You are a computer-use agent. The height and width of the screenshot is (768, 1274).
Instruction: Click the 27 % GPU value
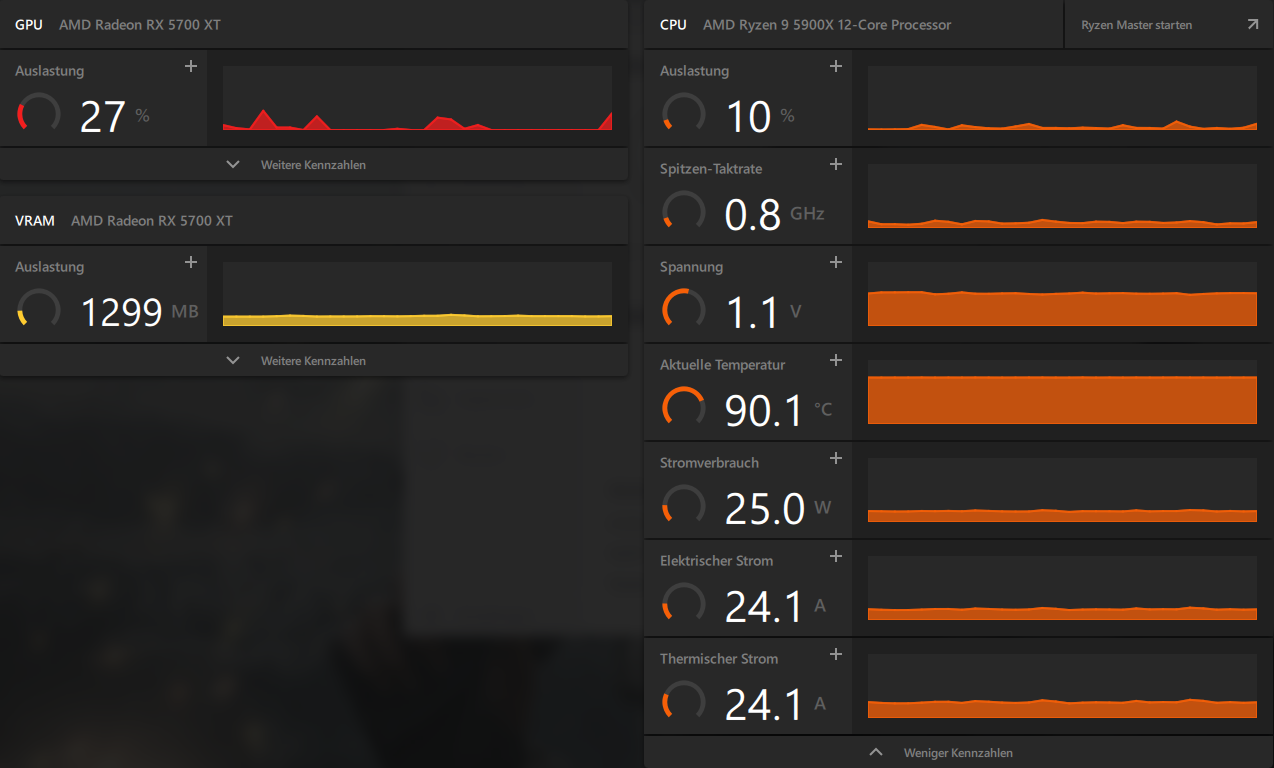click(x=114, y=116)
